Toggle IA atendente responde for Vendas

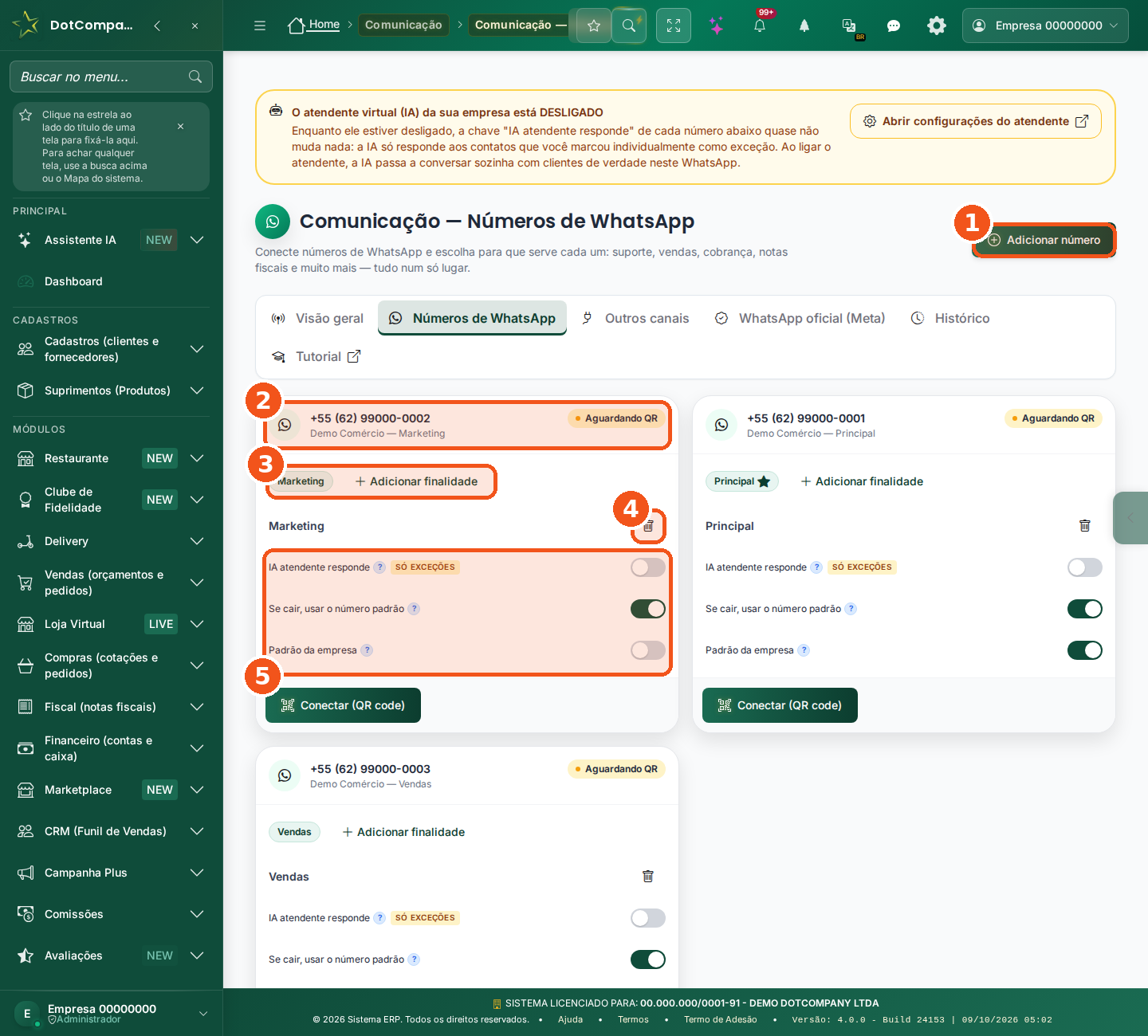[x=648, y=918]
